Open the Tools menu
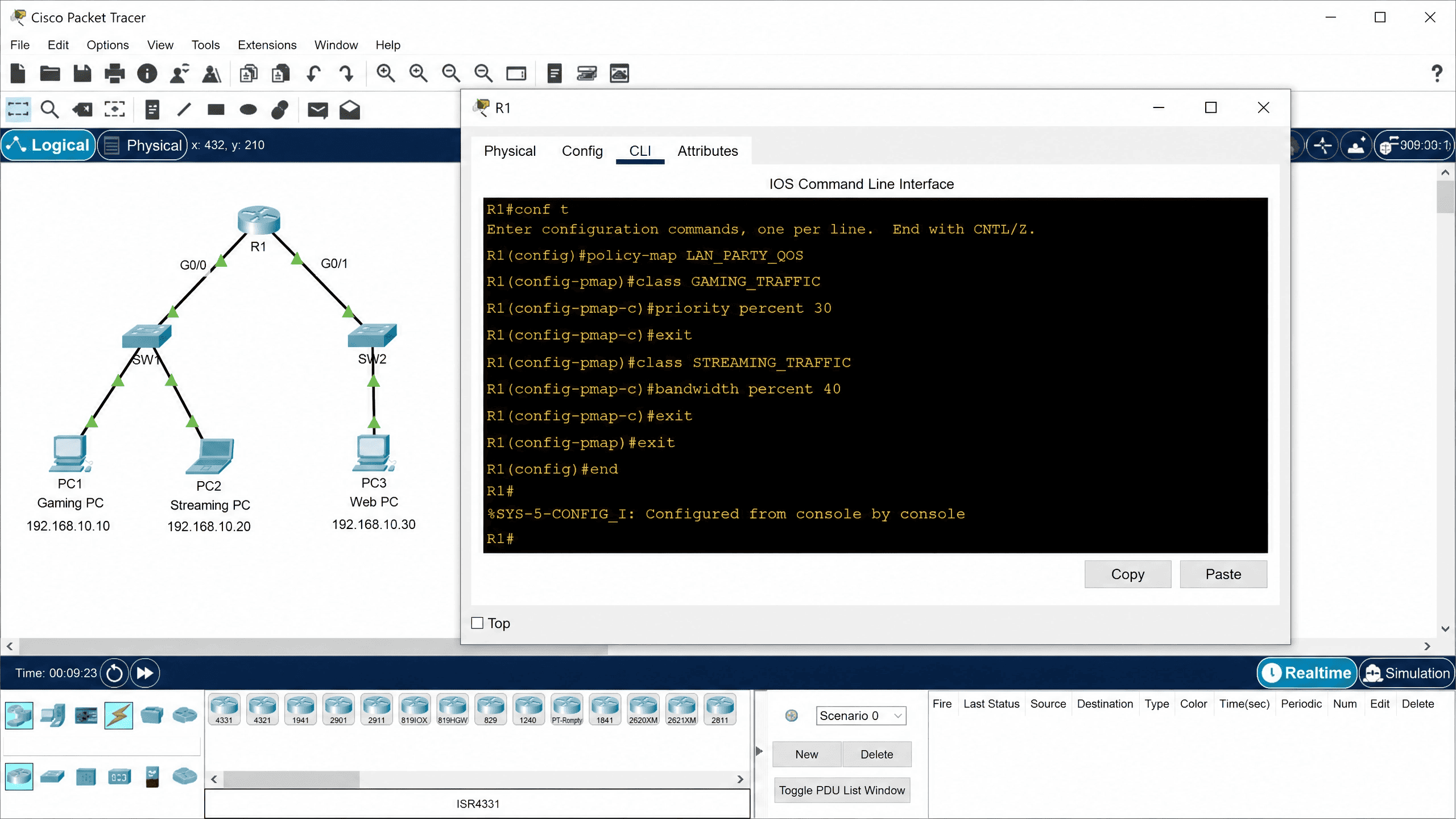Image resolution: width=1456 pixels, height=819 pixels. (x=205, y=45)
